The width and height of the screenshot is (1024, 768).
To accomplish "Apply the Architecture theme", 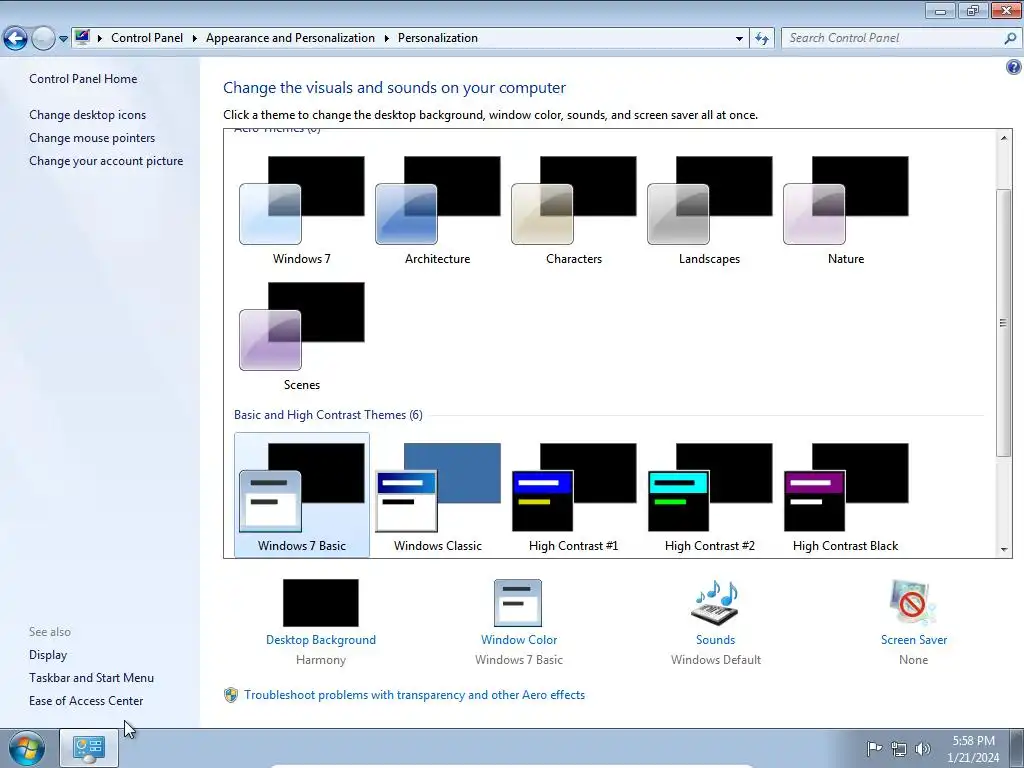I will (x=438, y=209).
